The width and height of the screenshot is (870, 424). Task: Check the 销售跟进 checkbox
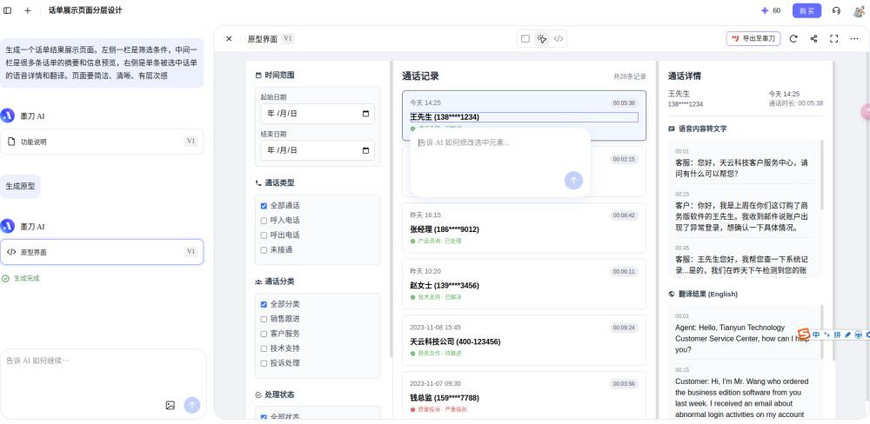point(264,319)
